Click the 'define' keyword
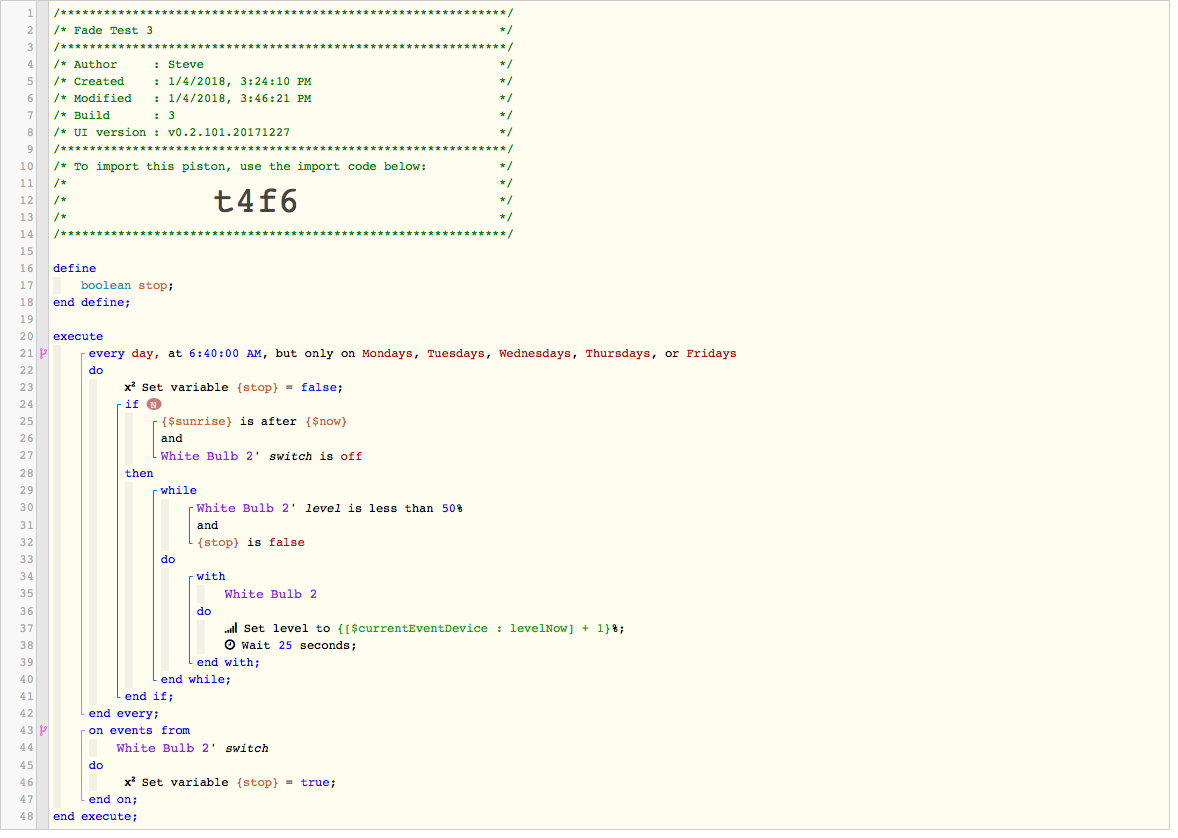1178x838 pixels. 74,268
